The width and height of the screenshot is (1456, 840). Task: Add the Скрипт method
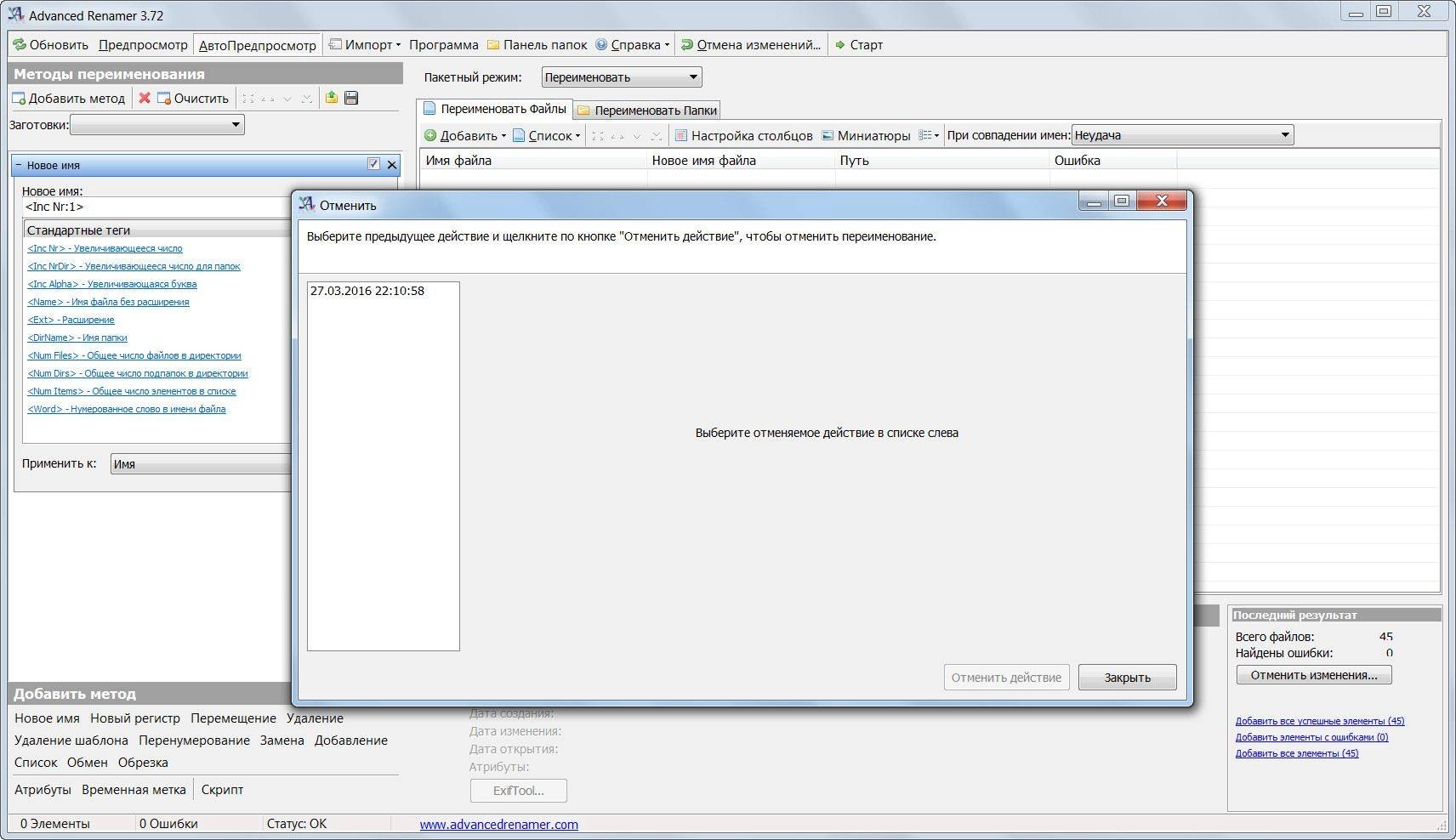click(222, 790)
